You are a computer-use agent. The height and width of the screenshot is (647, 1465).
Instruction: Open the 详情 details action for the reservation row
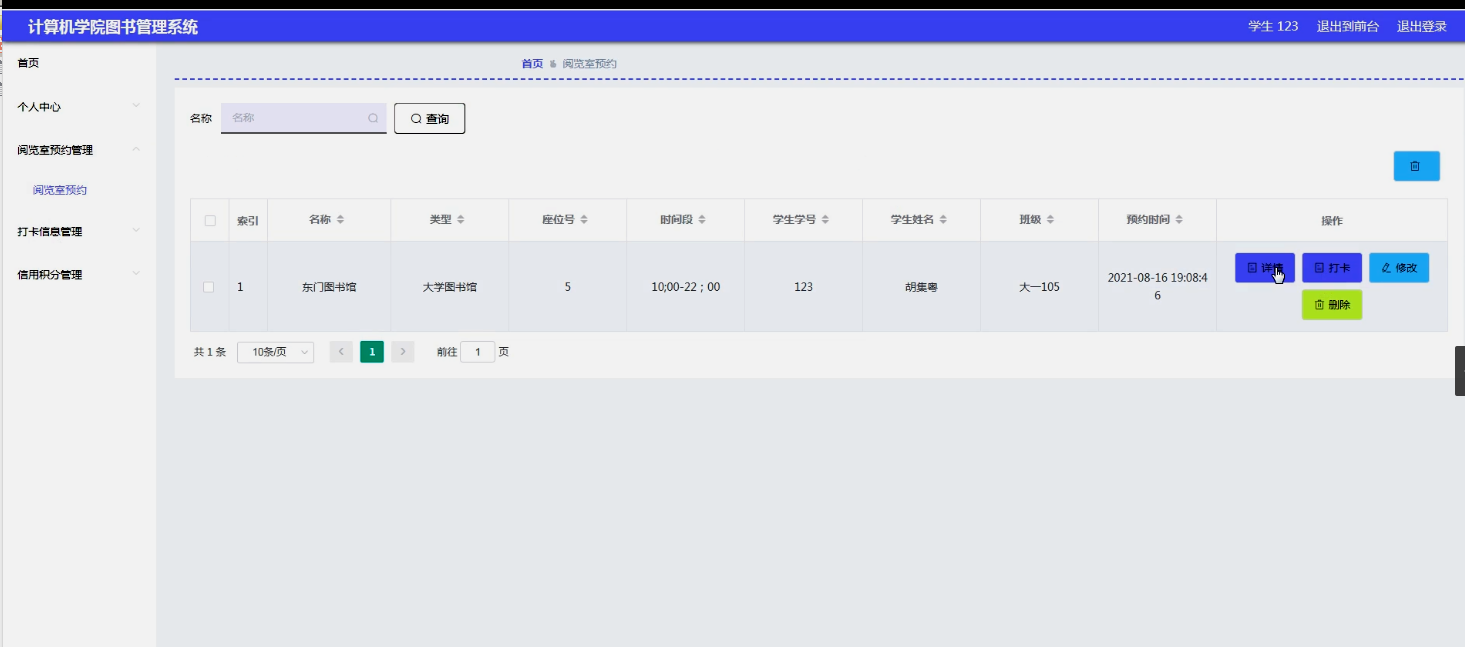pyautogui.click(x=1263, y=267)
